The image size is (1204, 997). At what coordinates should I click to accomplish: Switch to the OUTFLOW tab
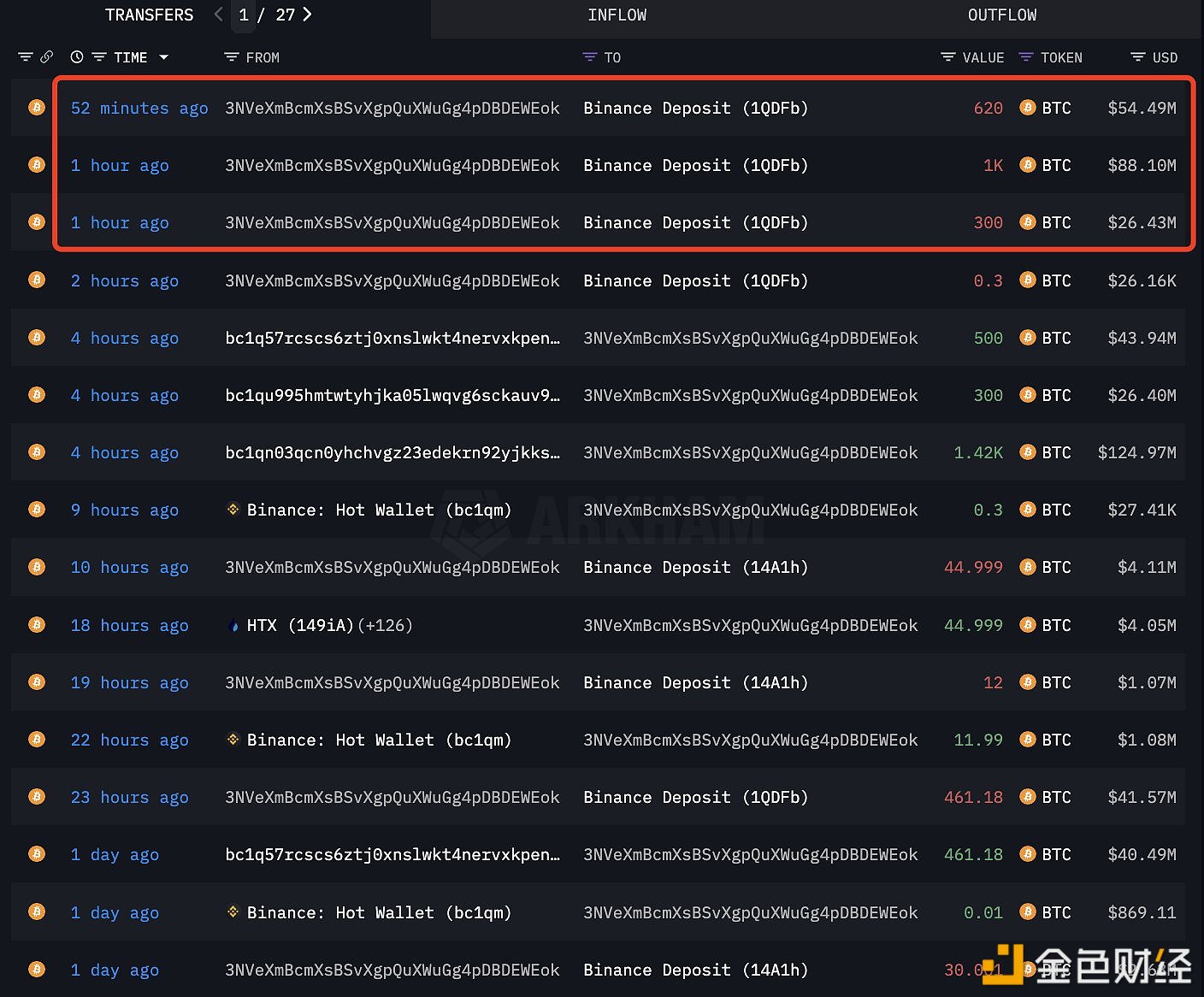pyautogui.click(x=1001, y=15)
